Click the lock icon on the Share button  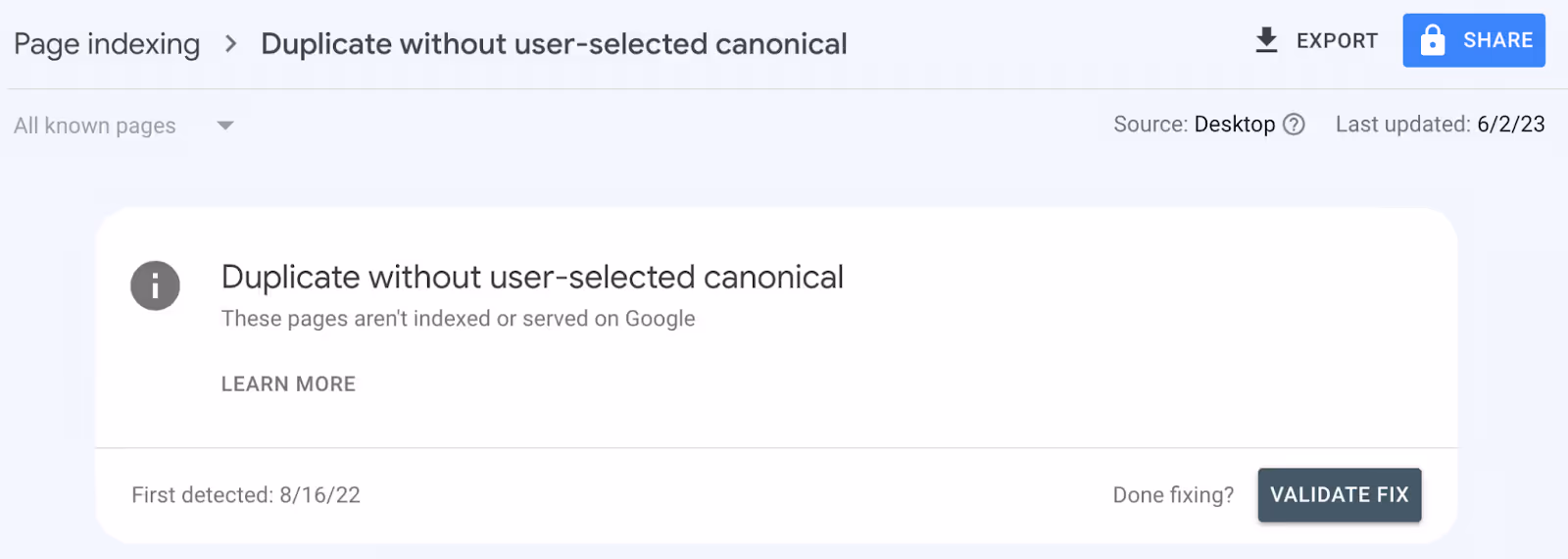click(1432, 40)
